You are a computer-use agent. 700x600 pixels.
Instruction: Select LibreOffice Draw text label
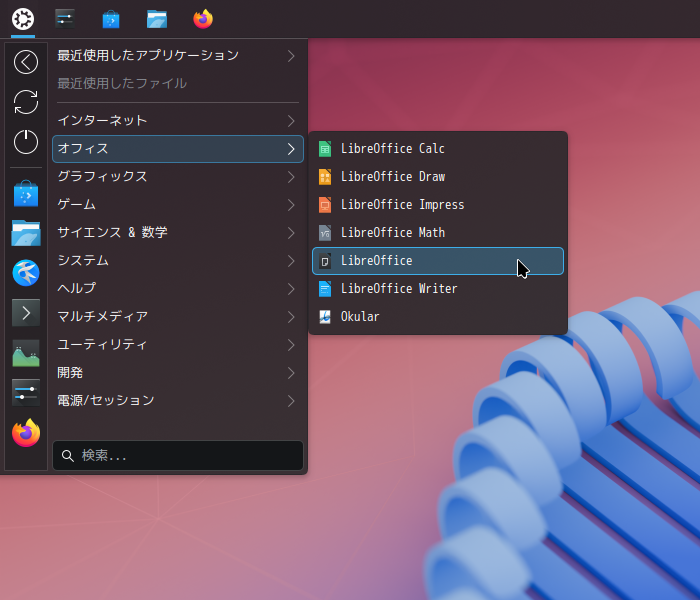click(393, 177)
